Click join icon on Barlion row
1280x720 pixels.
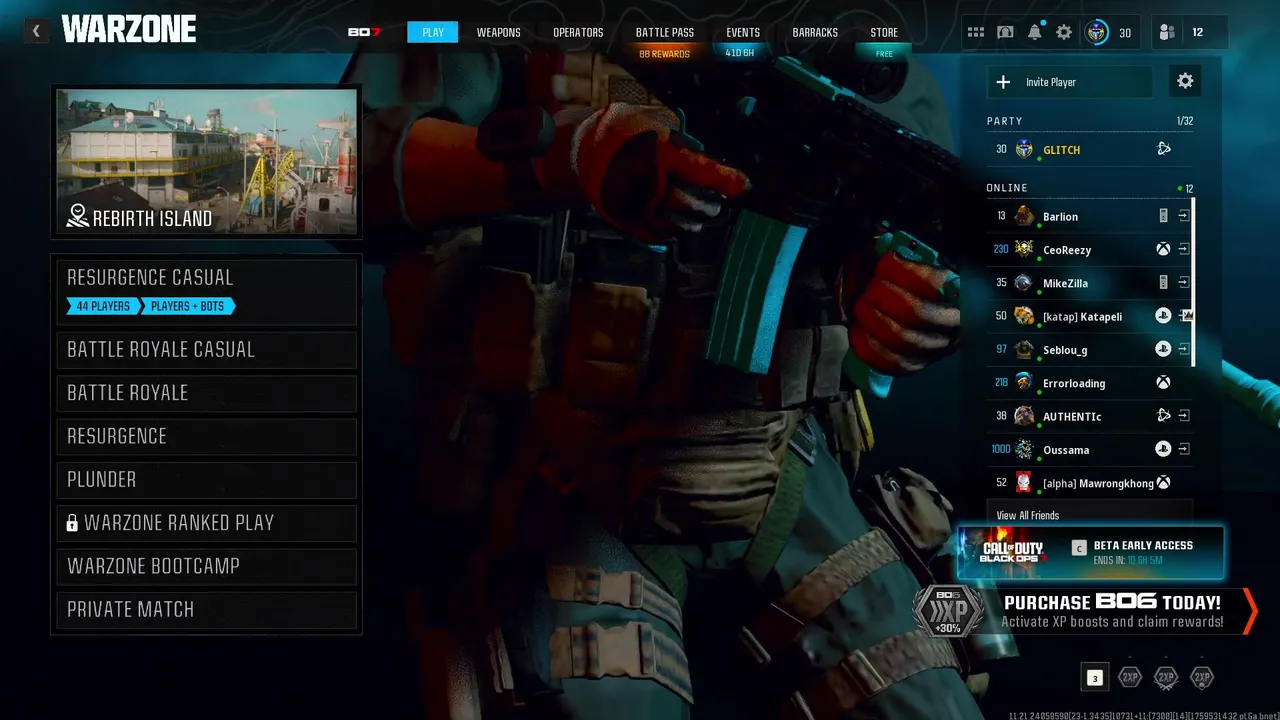point(1183,216)
